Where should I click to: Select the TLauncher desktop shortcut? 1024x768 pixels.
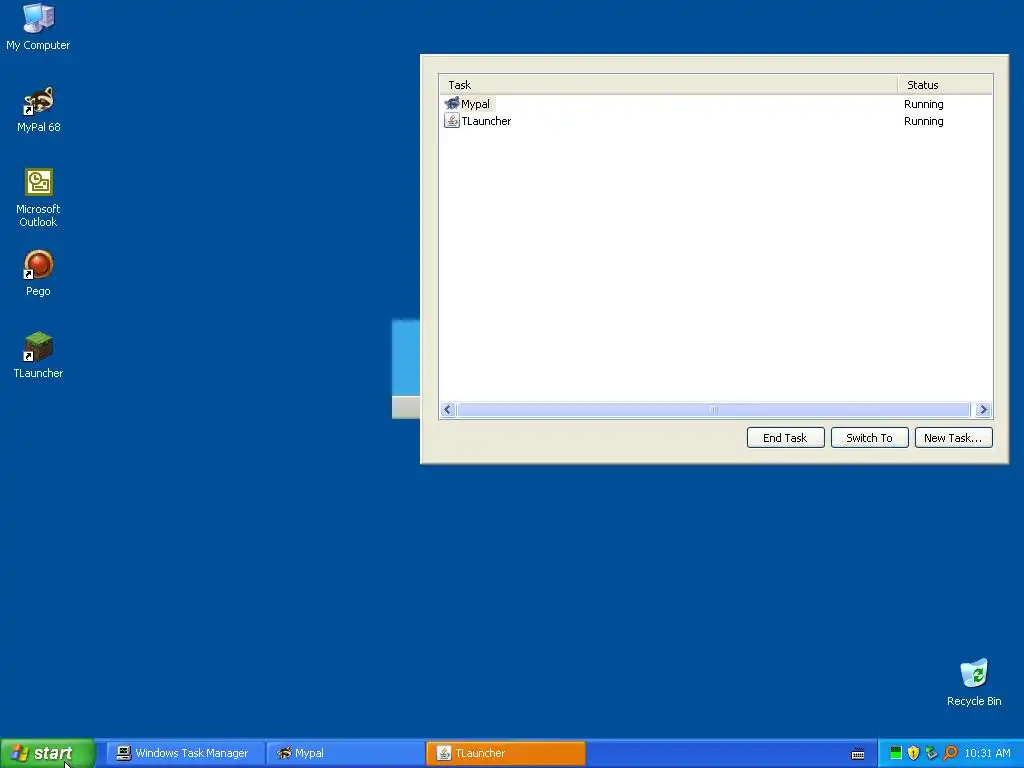[38, 355]
